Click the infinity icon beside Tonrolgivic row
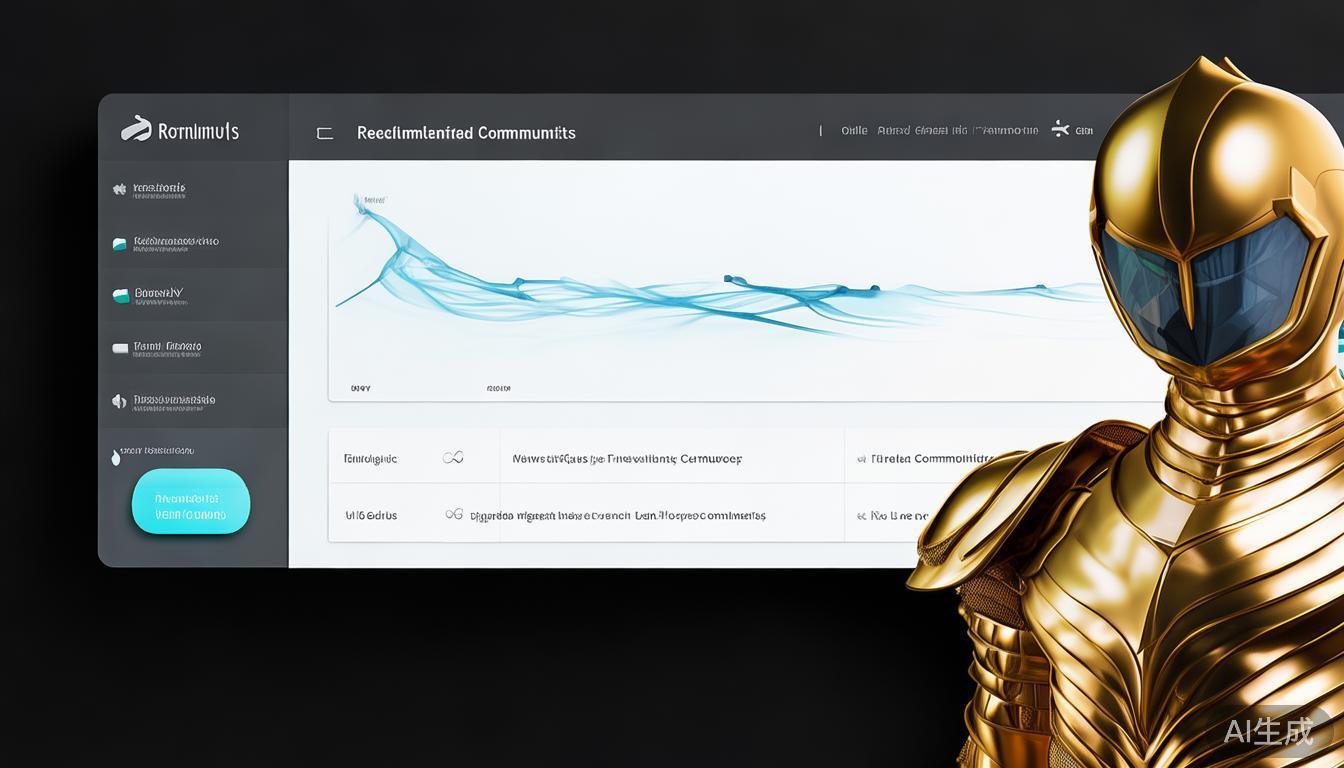The width and height of the screenshot is (1344, 768). click(x=453, y=456)
